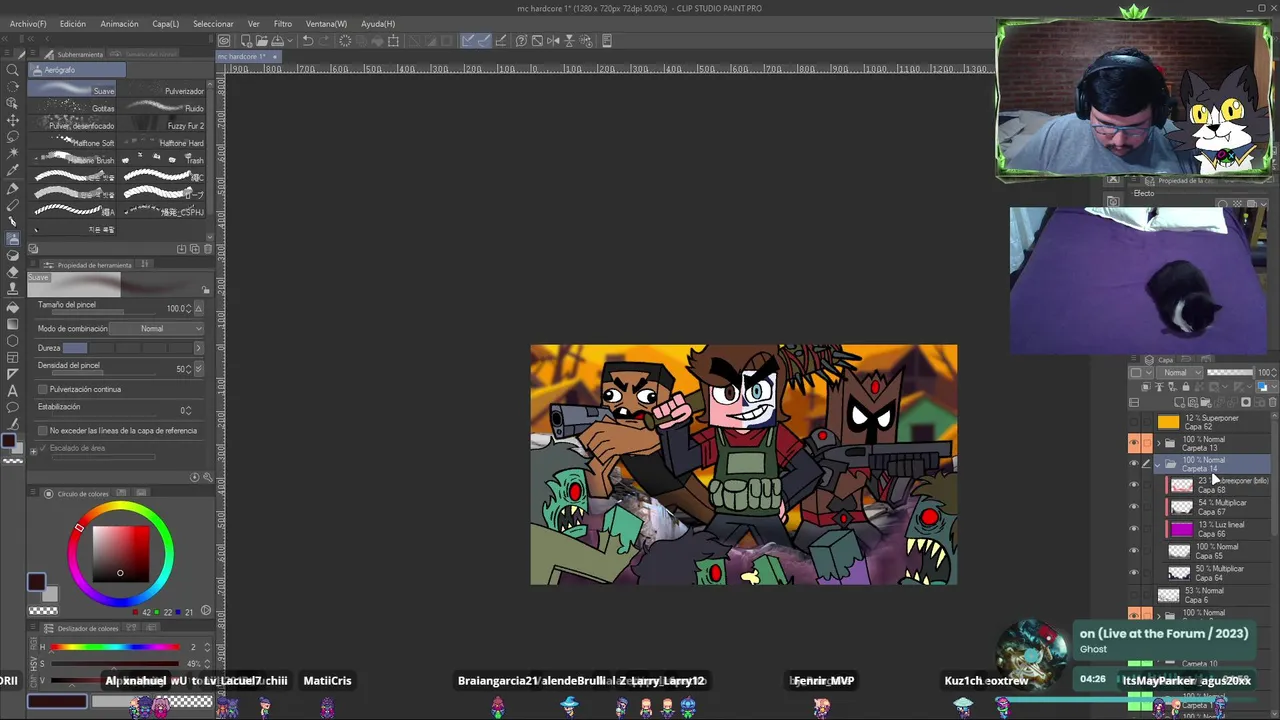Click the Redo arrow icon

pyautogui.click(x=323, y=41)
